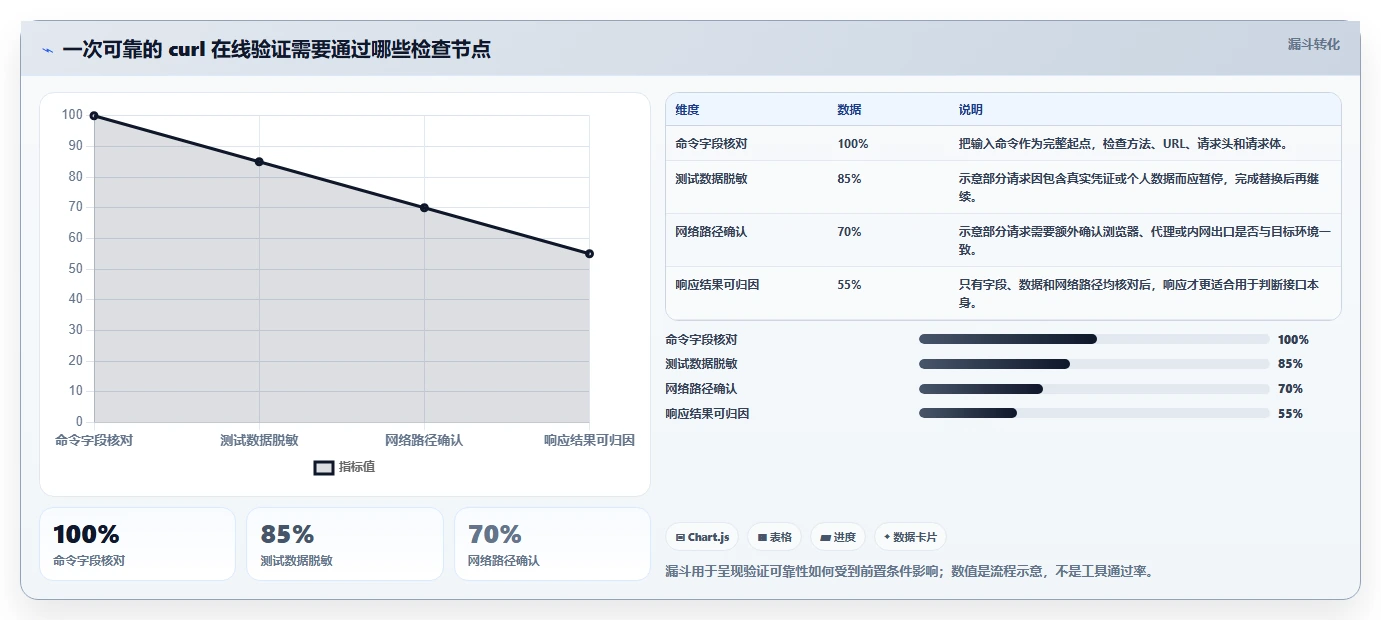Click table cell 测试数据脱敏

(711, 179)
